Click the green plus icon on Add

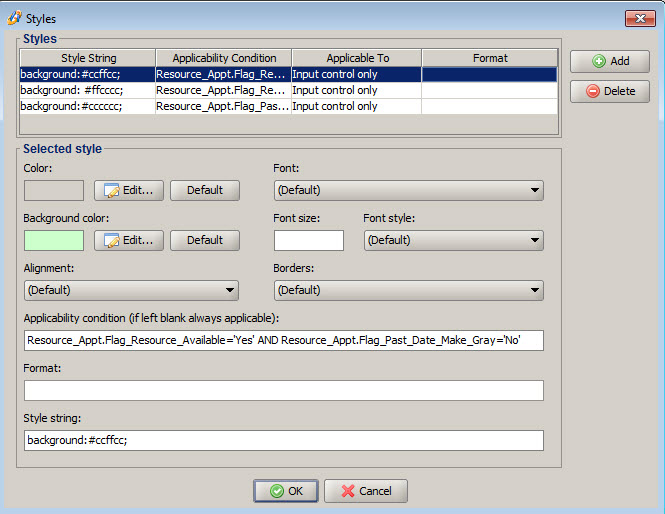click(x=598, y=61)
